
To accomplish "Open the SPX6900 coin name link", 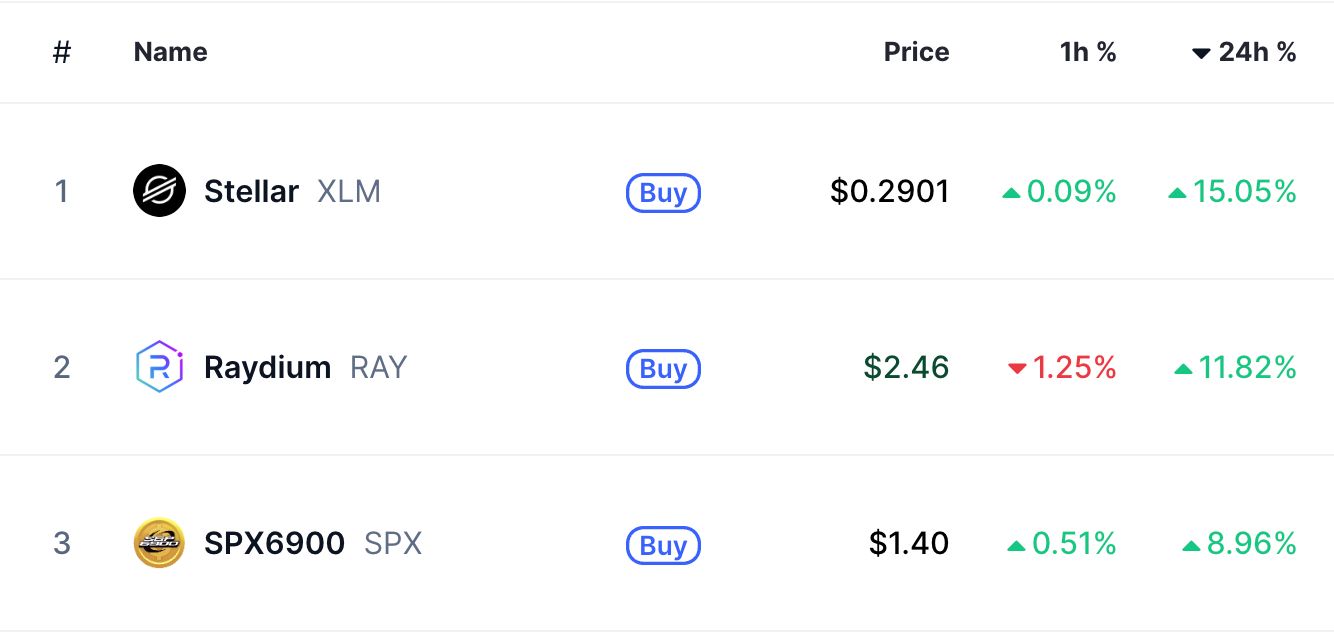I will tap(274, 544).
